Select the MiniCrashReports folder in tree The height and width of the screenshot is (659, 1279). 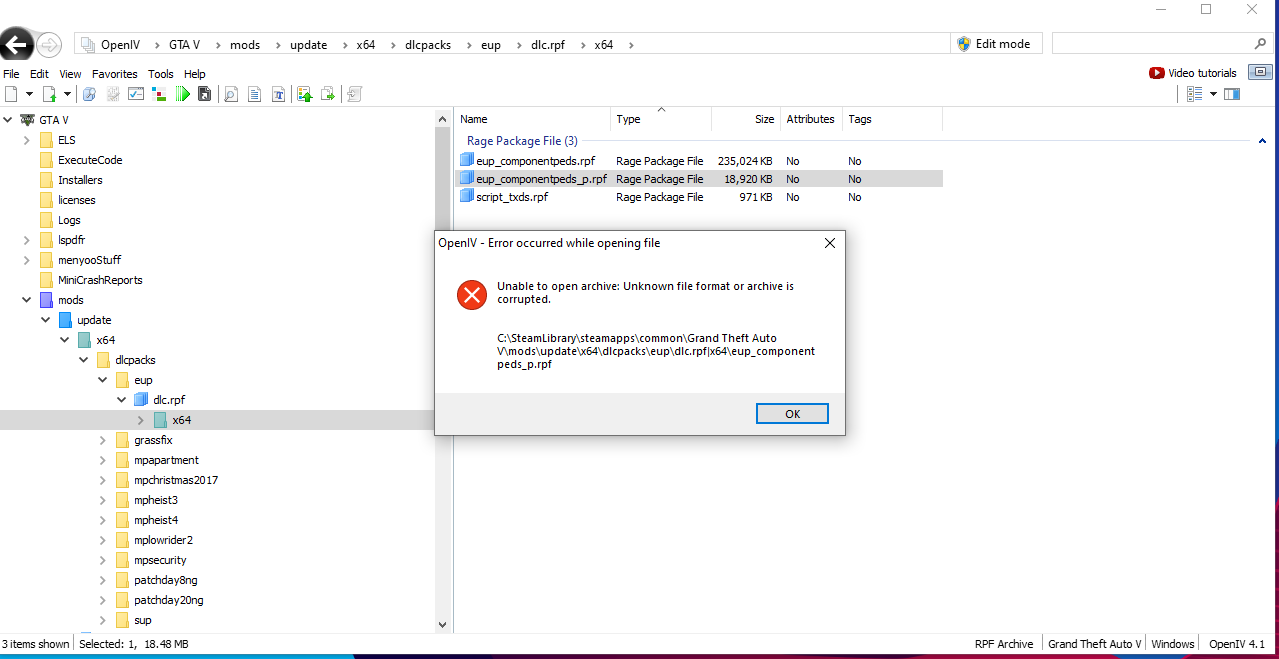(x=100, y=280)
